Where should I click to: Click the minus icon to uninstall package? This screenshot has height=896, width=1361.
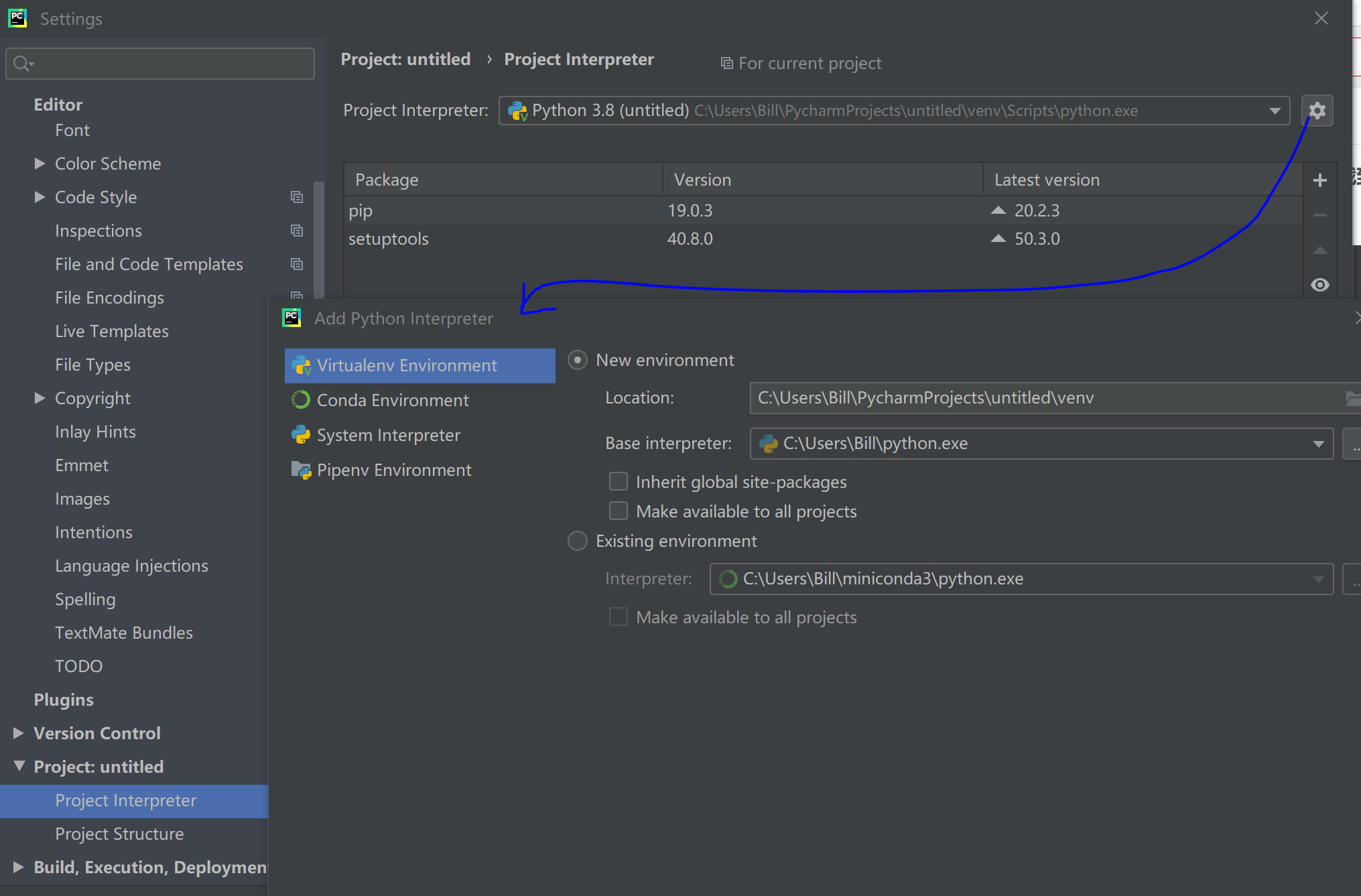coord(1319,215)
